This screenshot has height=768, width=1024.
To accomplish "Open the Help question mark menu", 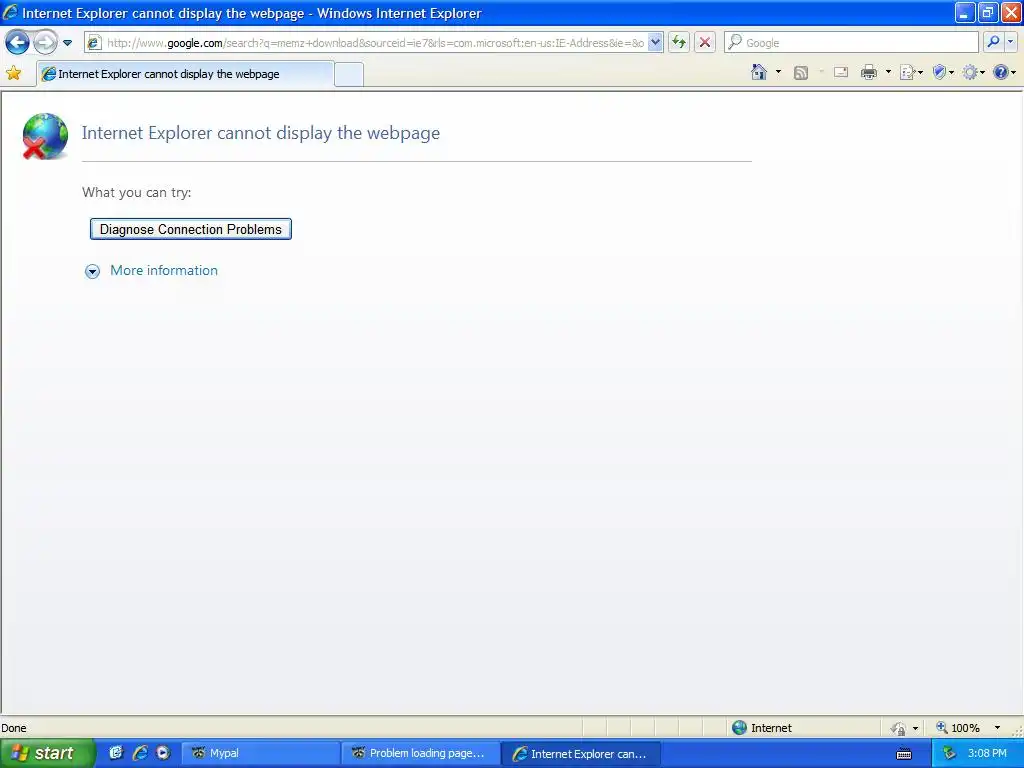I will [x=1004, y=72].
